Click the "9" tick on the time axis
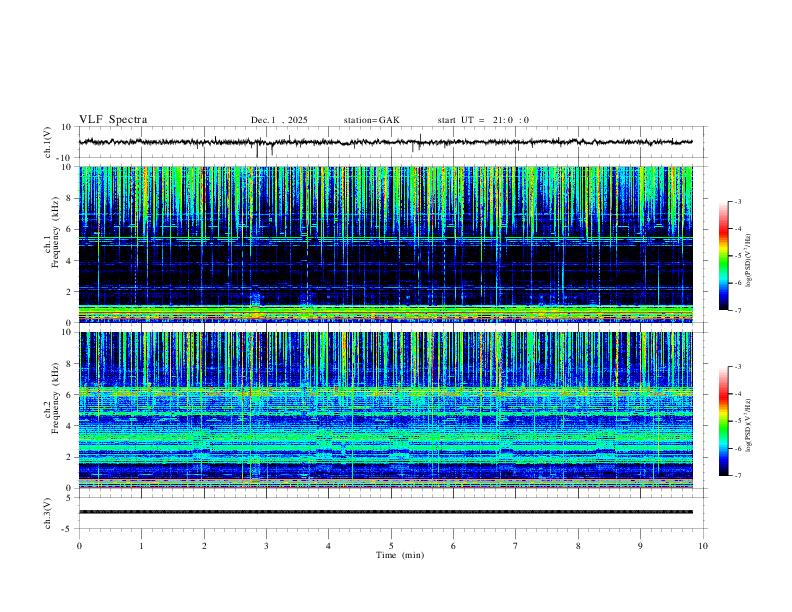The image size is (792, 612). [640, 546]
